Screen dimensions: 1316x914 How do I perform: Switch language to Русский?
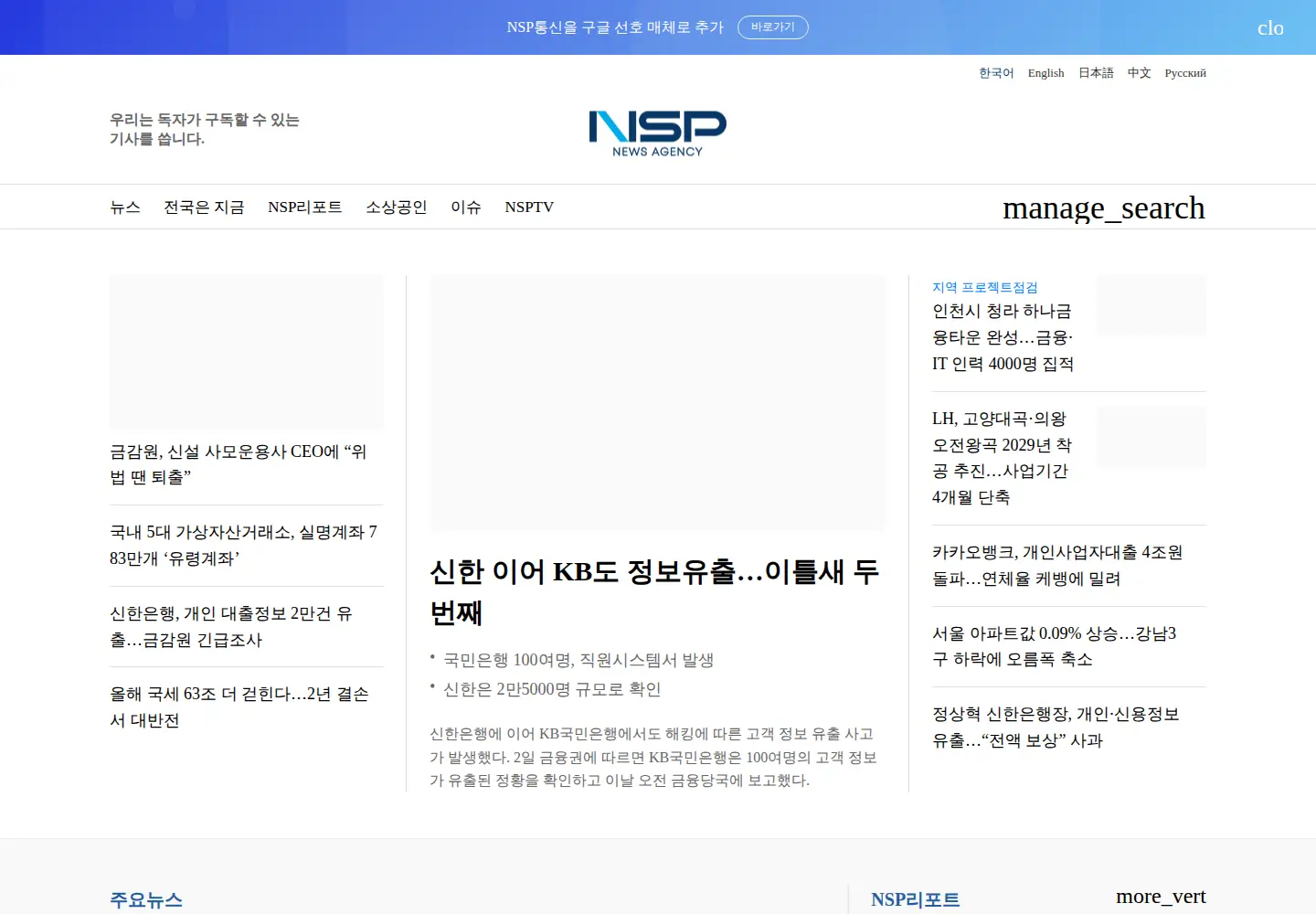tap(1185, 73)
